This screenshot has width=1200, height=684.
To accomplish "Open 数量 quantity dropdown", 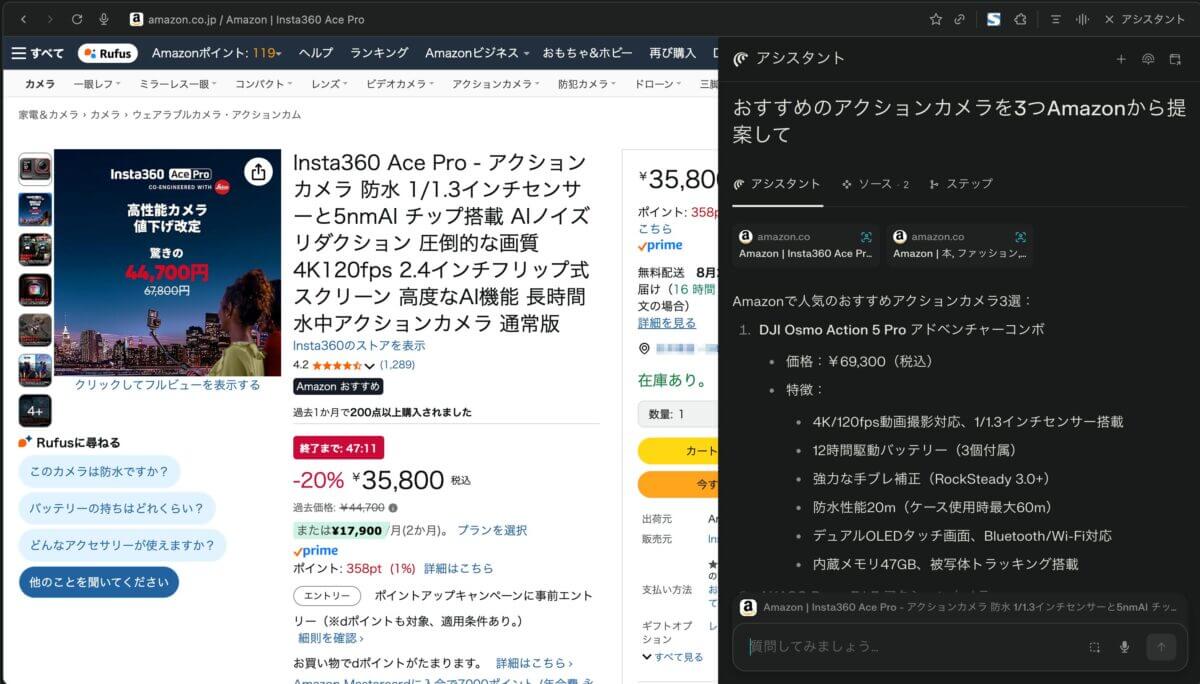I will point(678,414).
